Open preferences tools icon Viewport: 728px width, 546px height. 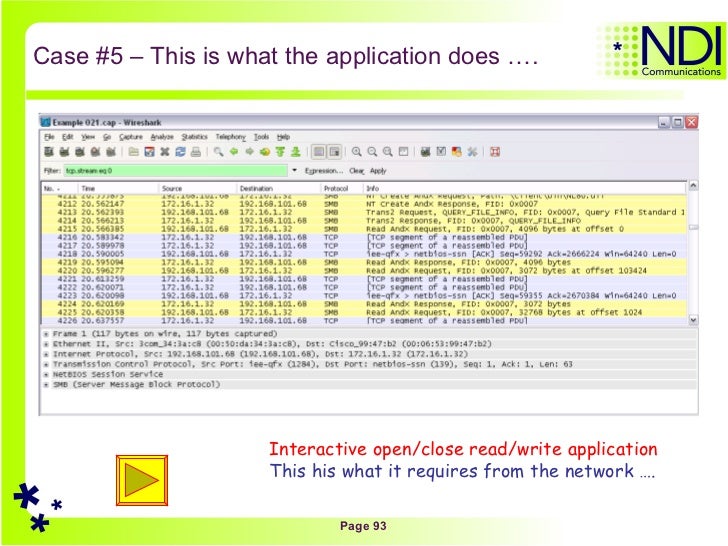pos(472,152)
